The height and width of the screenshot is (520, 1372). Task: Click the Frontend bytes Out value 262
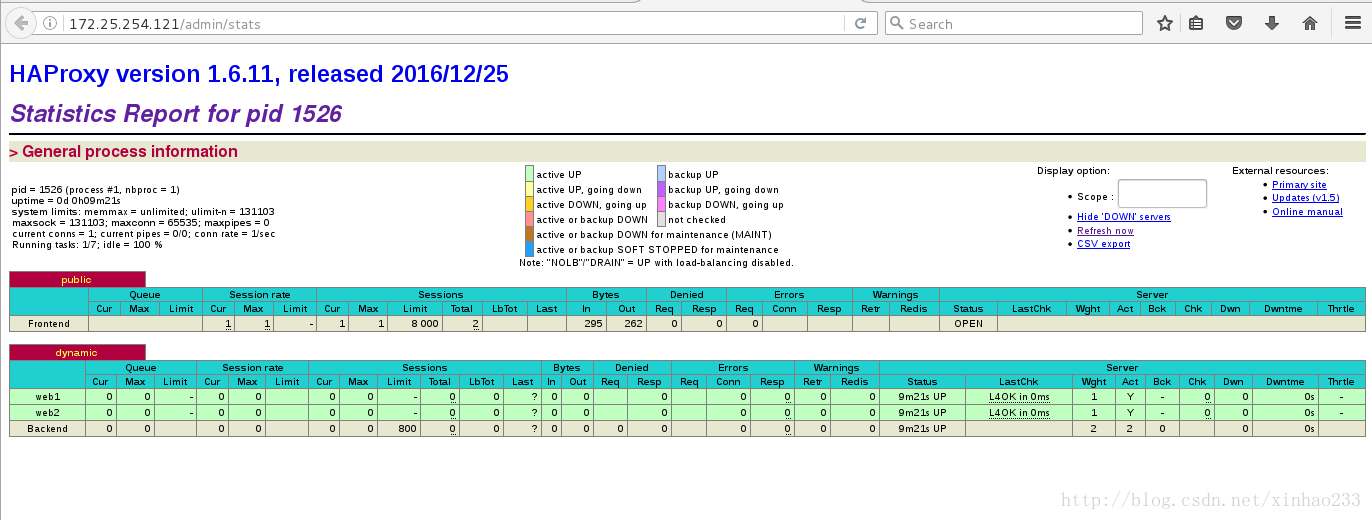(626, 324)
